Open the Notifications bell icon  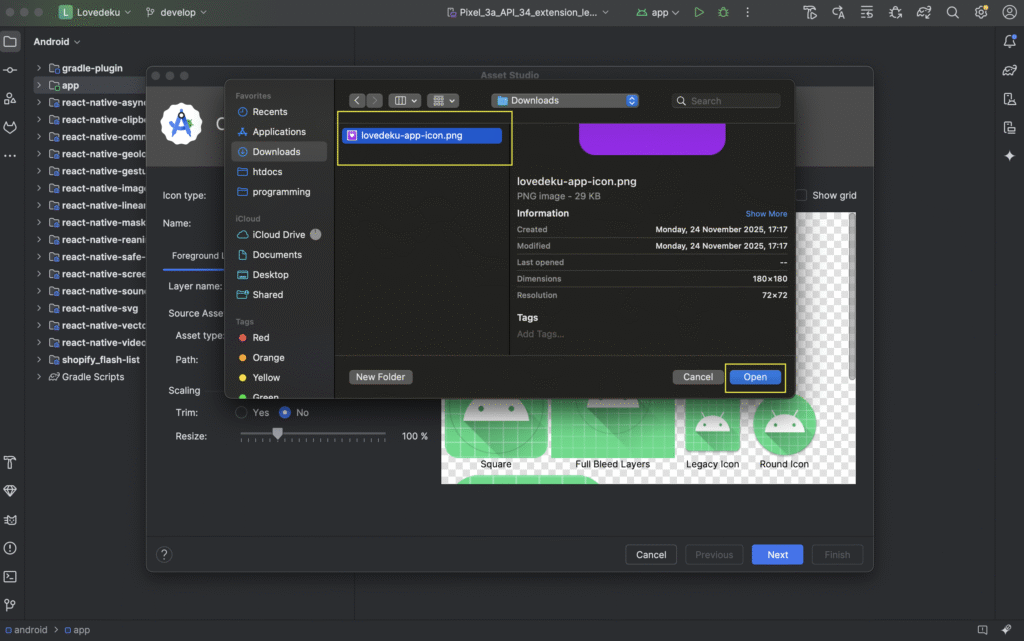1009,42
